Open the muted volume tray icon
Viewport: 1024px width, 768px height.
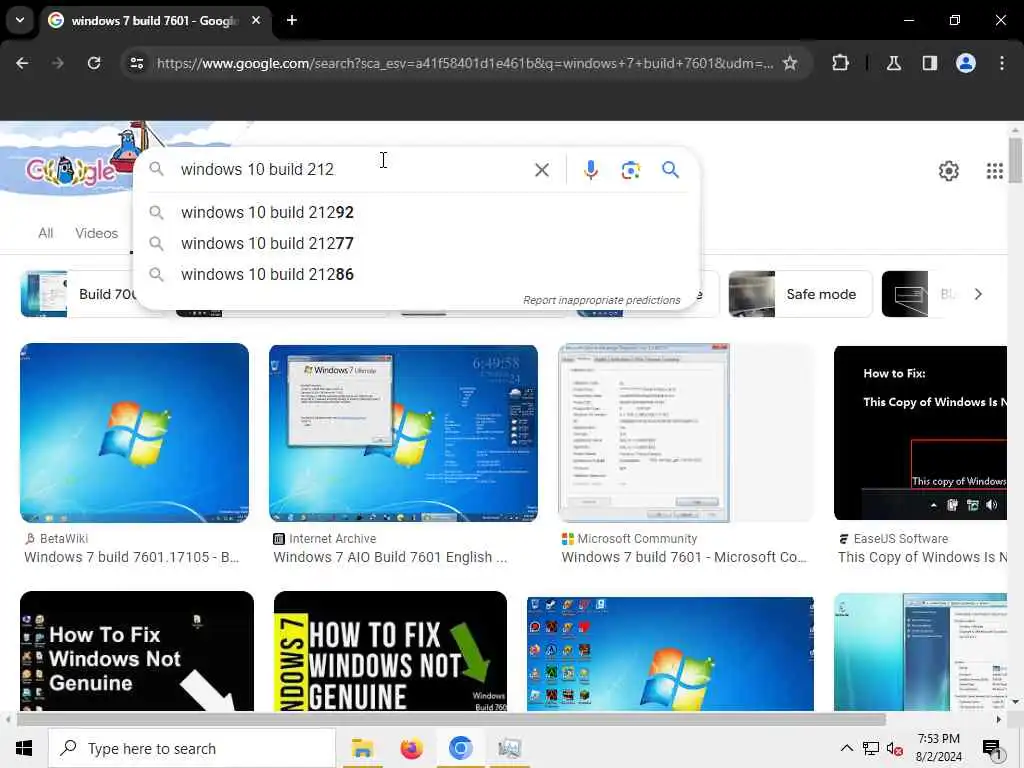click(895, 749)
